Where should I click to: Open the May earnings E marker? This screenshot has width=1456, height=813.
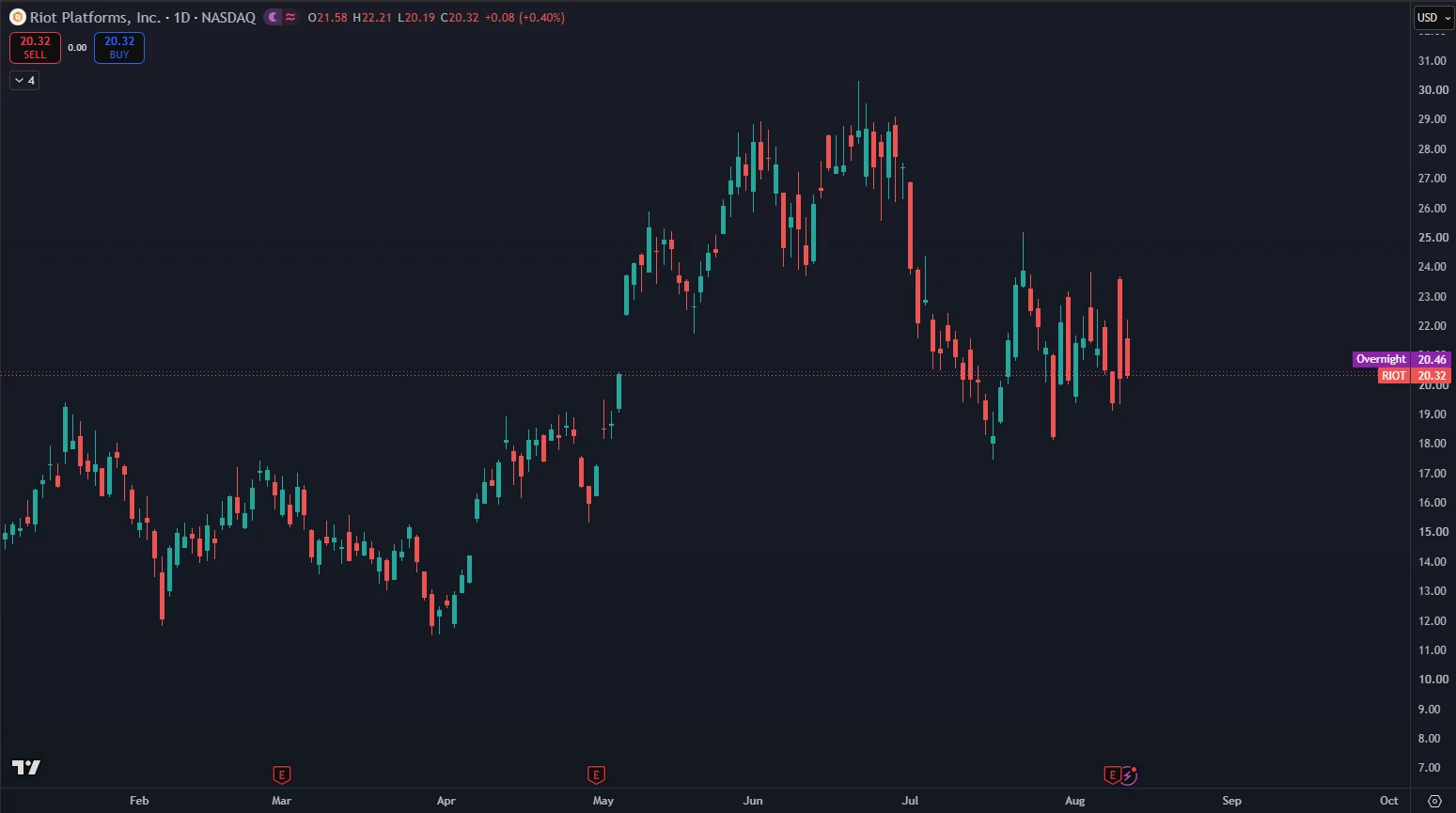(596, 775)
